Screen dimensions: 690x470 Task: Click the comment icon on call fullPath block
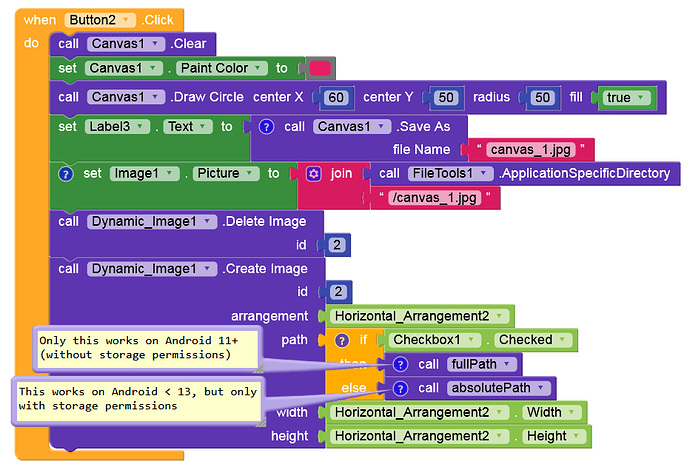coord(400,364)
